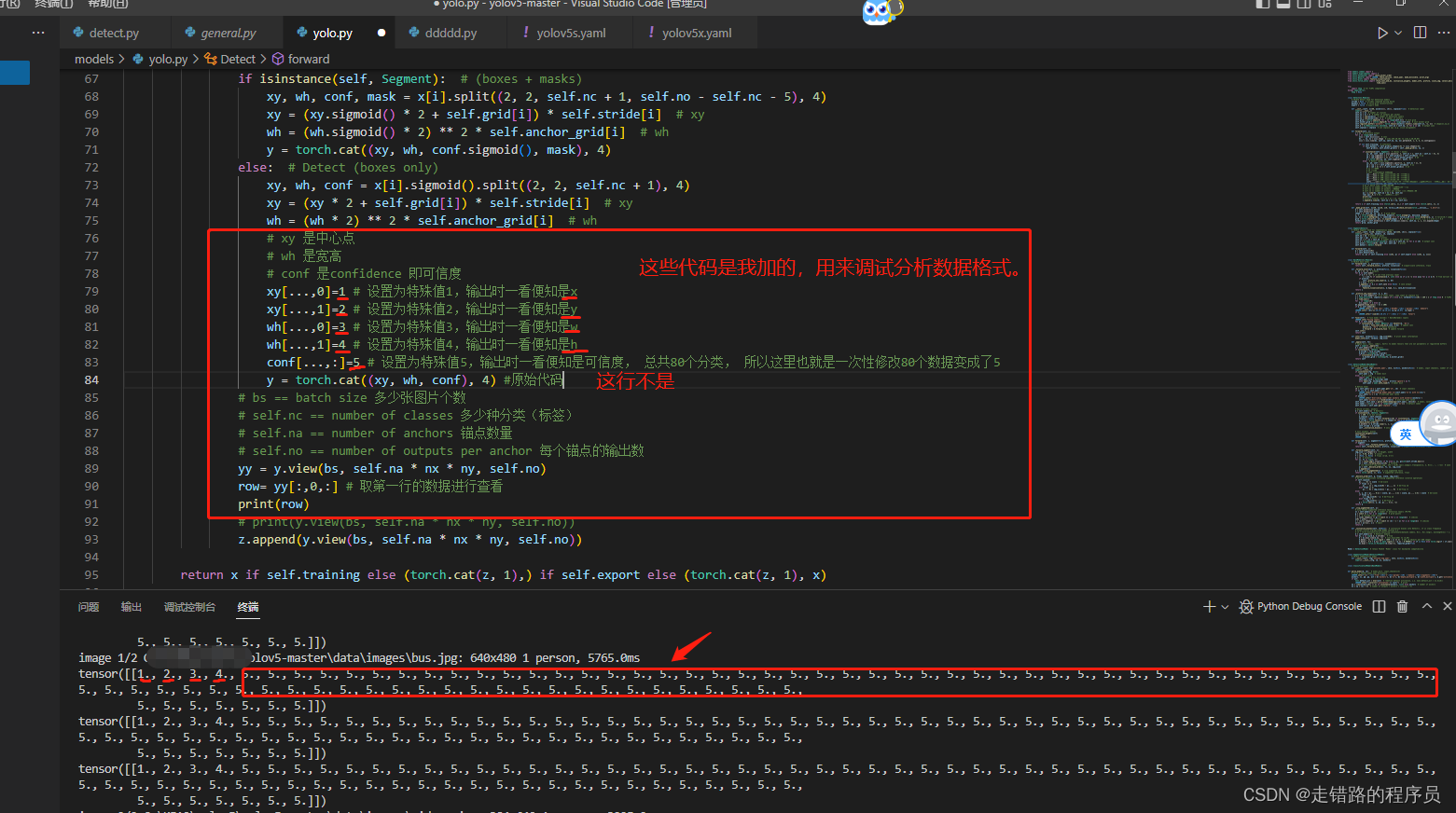
Task: Open new terminal profile dropdown arrow
Action: tap(1225, 607)
